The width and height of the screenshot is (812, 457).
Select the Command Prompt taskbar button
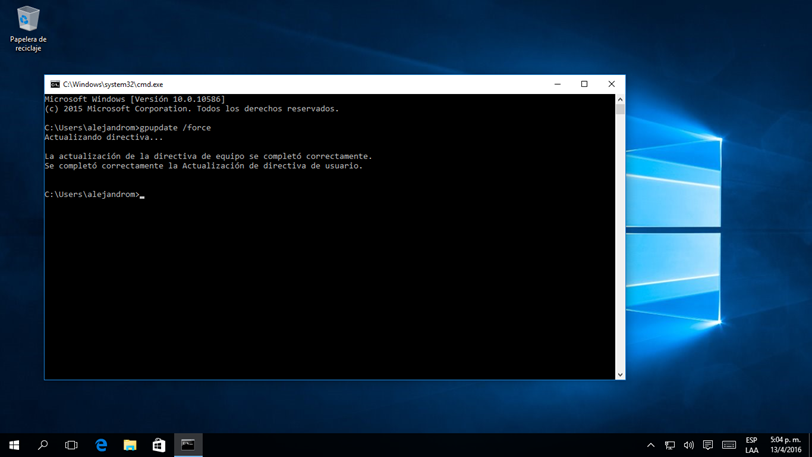click(x=188, y=445)
